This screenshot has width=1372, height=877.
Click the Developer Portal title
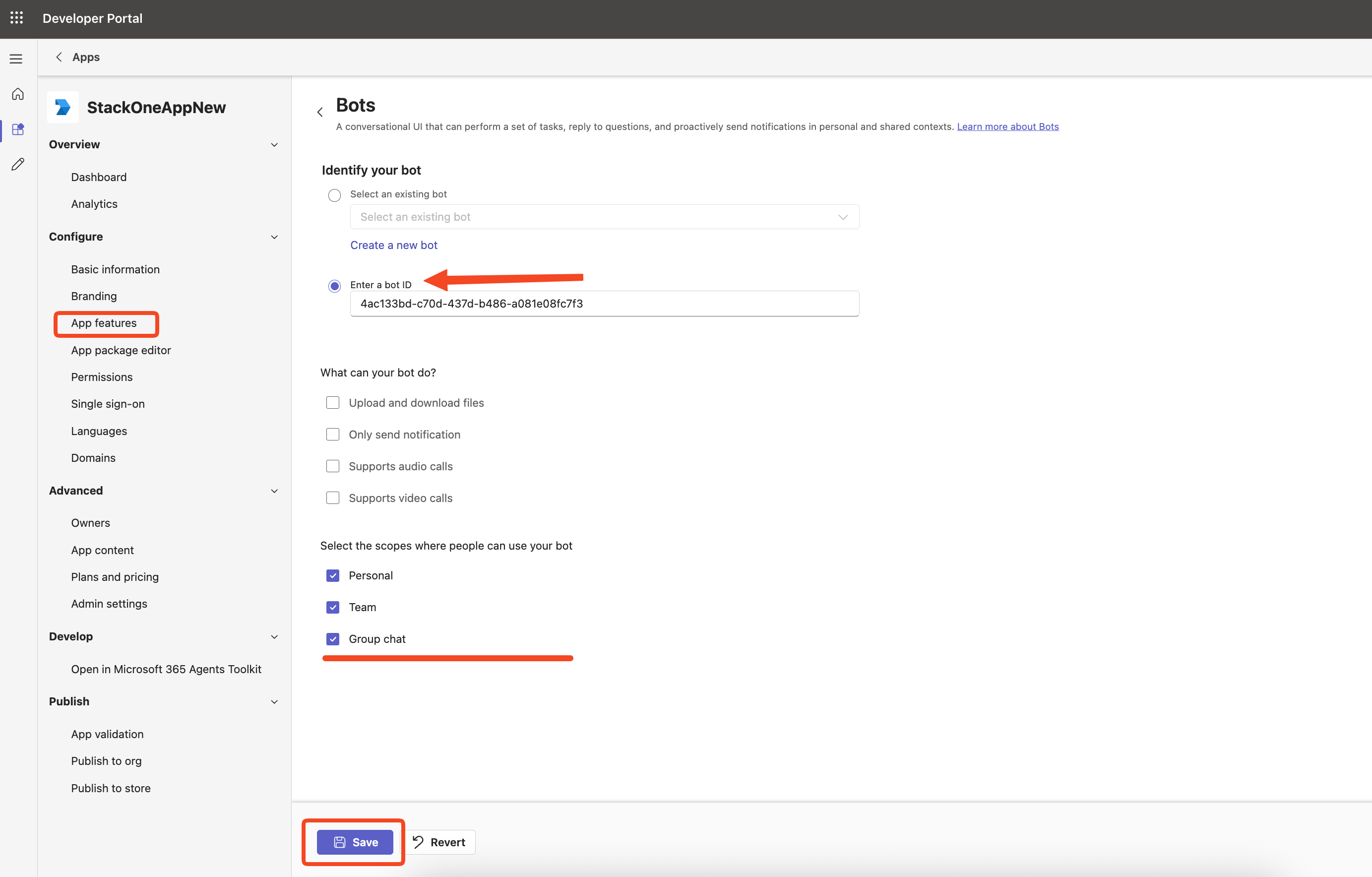(92, 18)
